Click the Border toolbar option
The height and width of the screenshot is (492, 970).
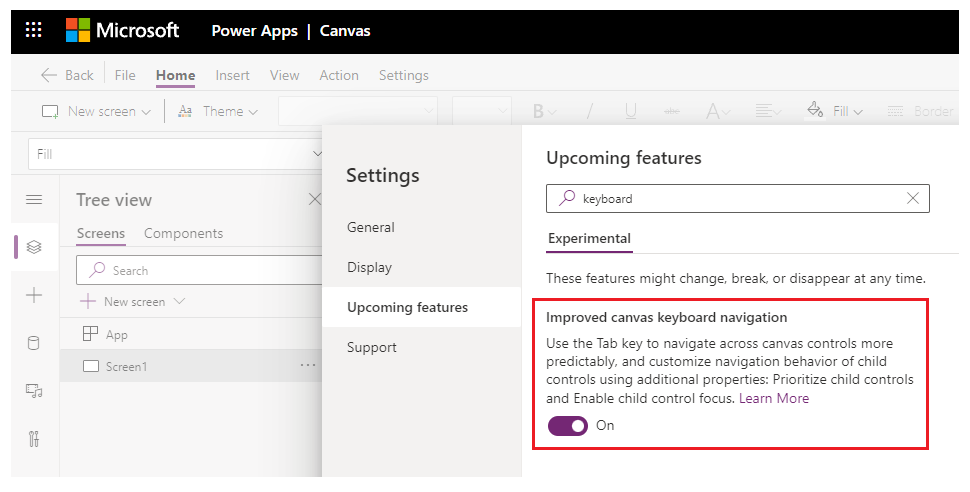click(x=921, y=111)
